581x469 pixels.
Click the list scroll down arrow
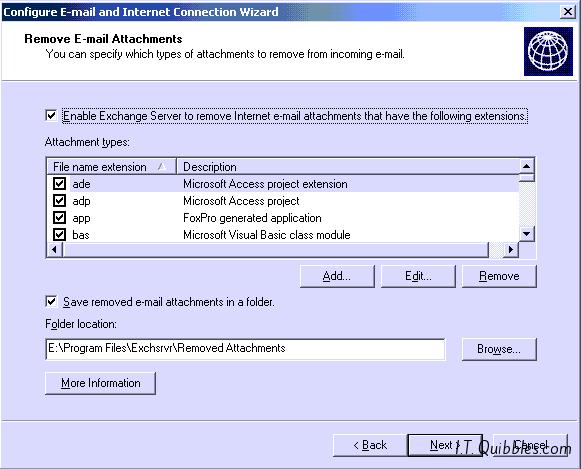pyautogui.click(x=526, y=234)
